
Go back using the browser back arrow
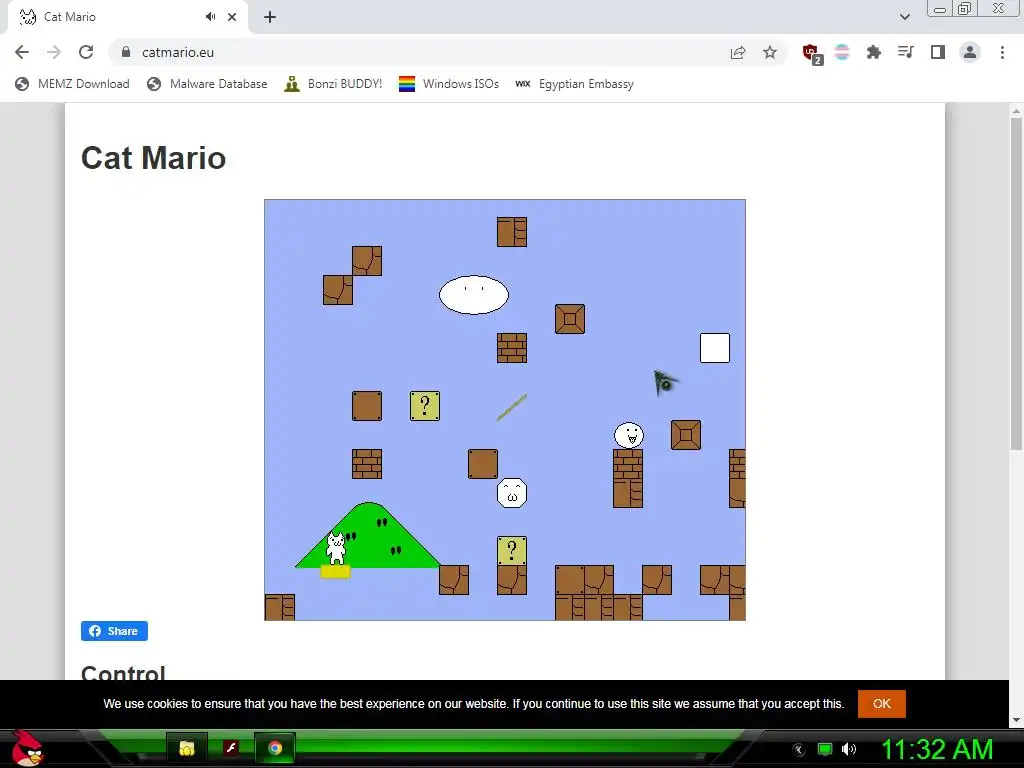click(22, 52)
